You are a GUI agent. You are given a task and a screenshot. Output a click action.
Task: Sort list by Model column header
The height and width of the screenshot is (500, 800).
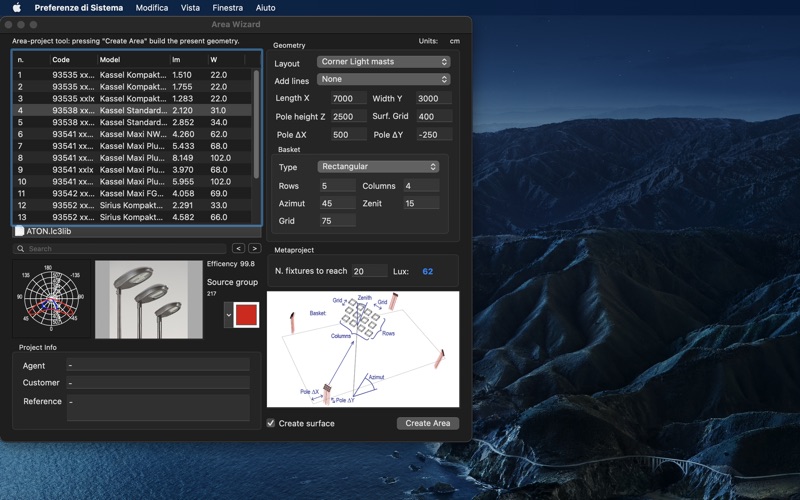click(x=134, y=60)
